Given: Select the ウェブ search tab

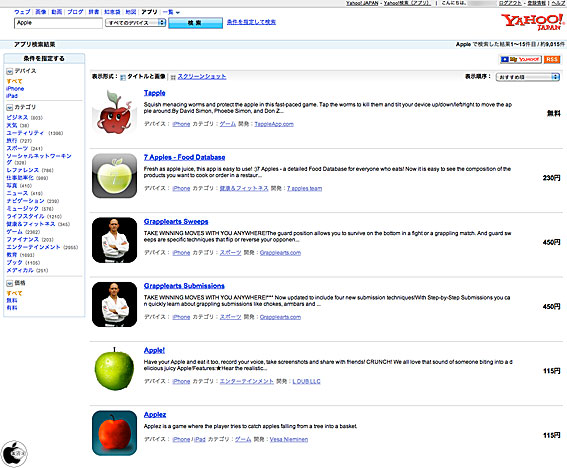Looking at the screenshot, I should point(22,12).
